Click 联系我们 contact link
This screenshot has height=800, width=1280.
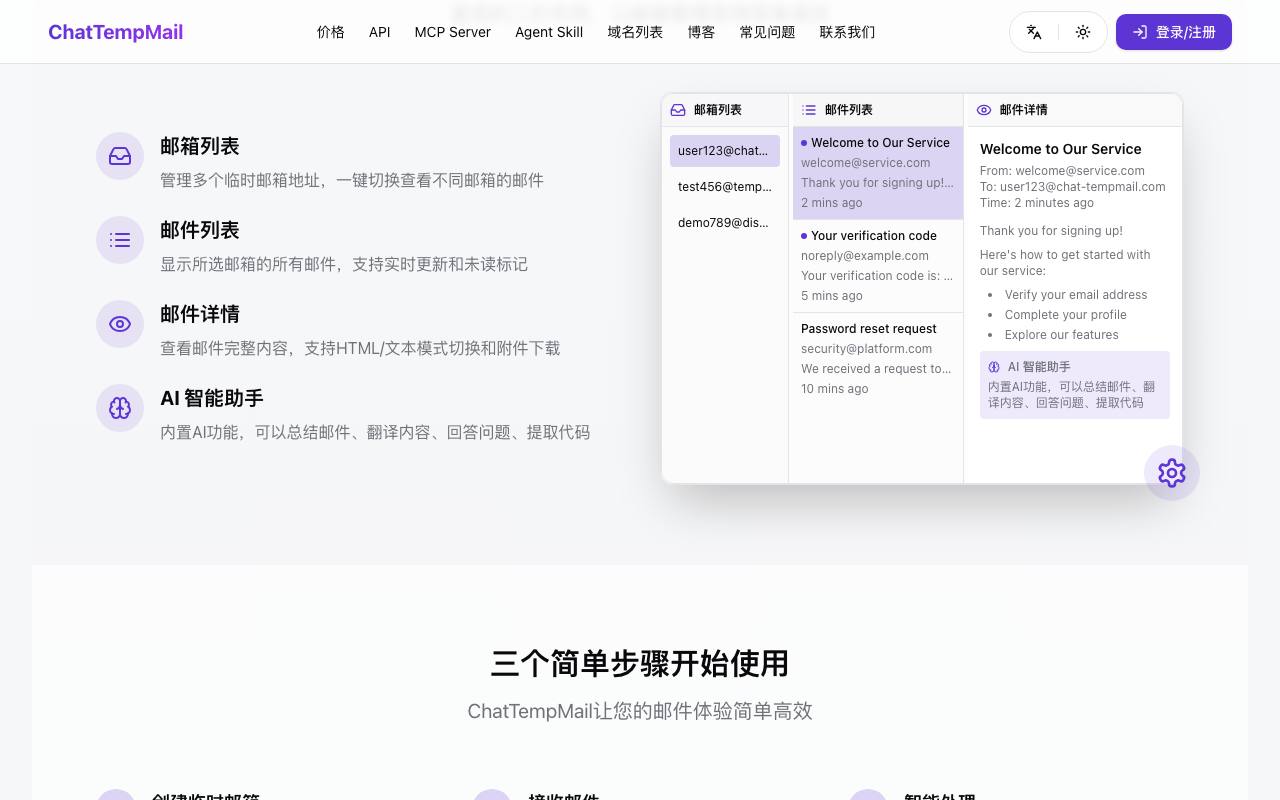(847, 32)
